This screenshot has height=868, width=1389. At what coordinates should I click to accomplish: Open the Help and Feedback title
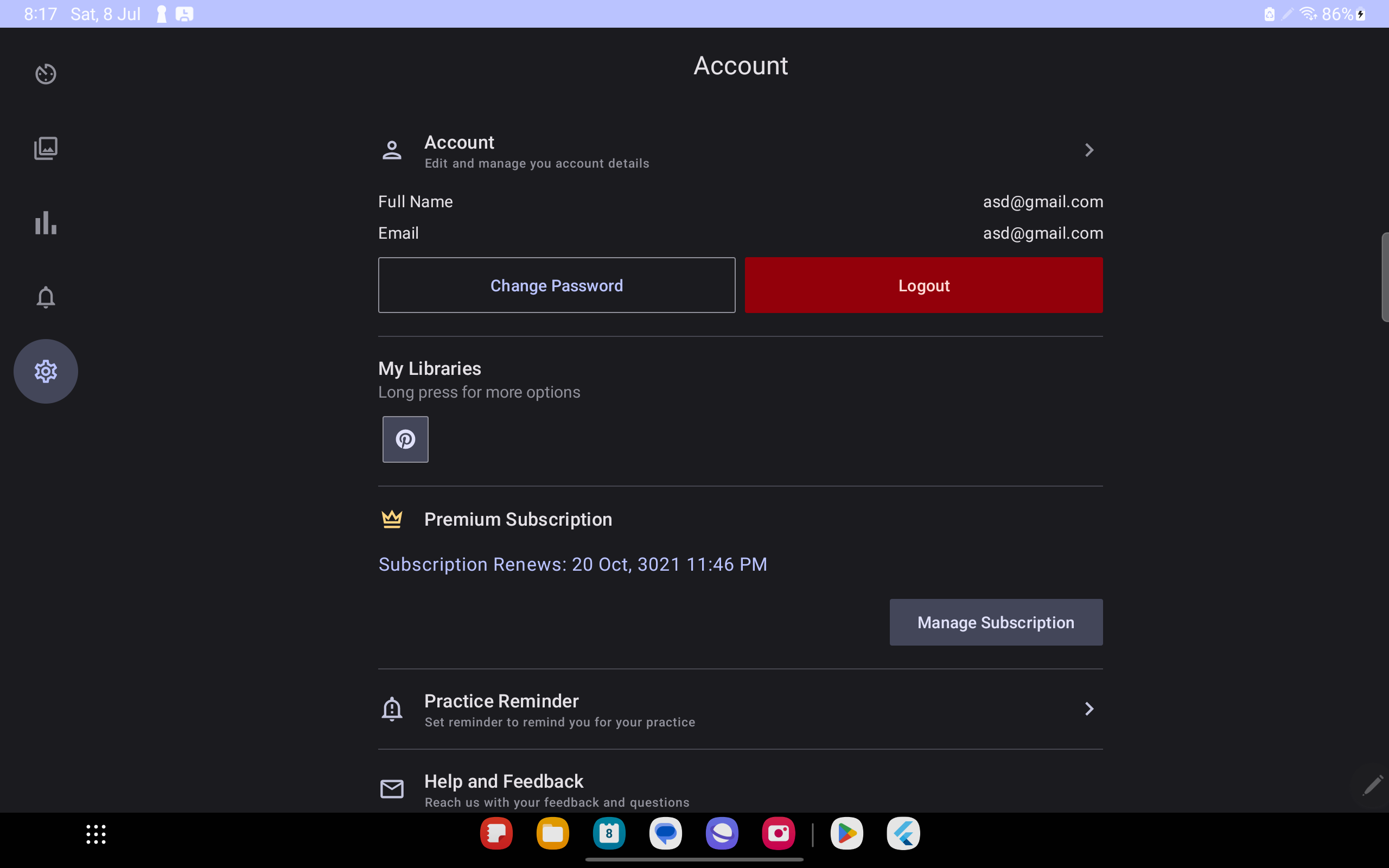pyautogui.click(x=504, y=781)
